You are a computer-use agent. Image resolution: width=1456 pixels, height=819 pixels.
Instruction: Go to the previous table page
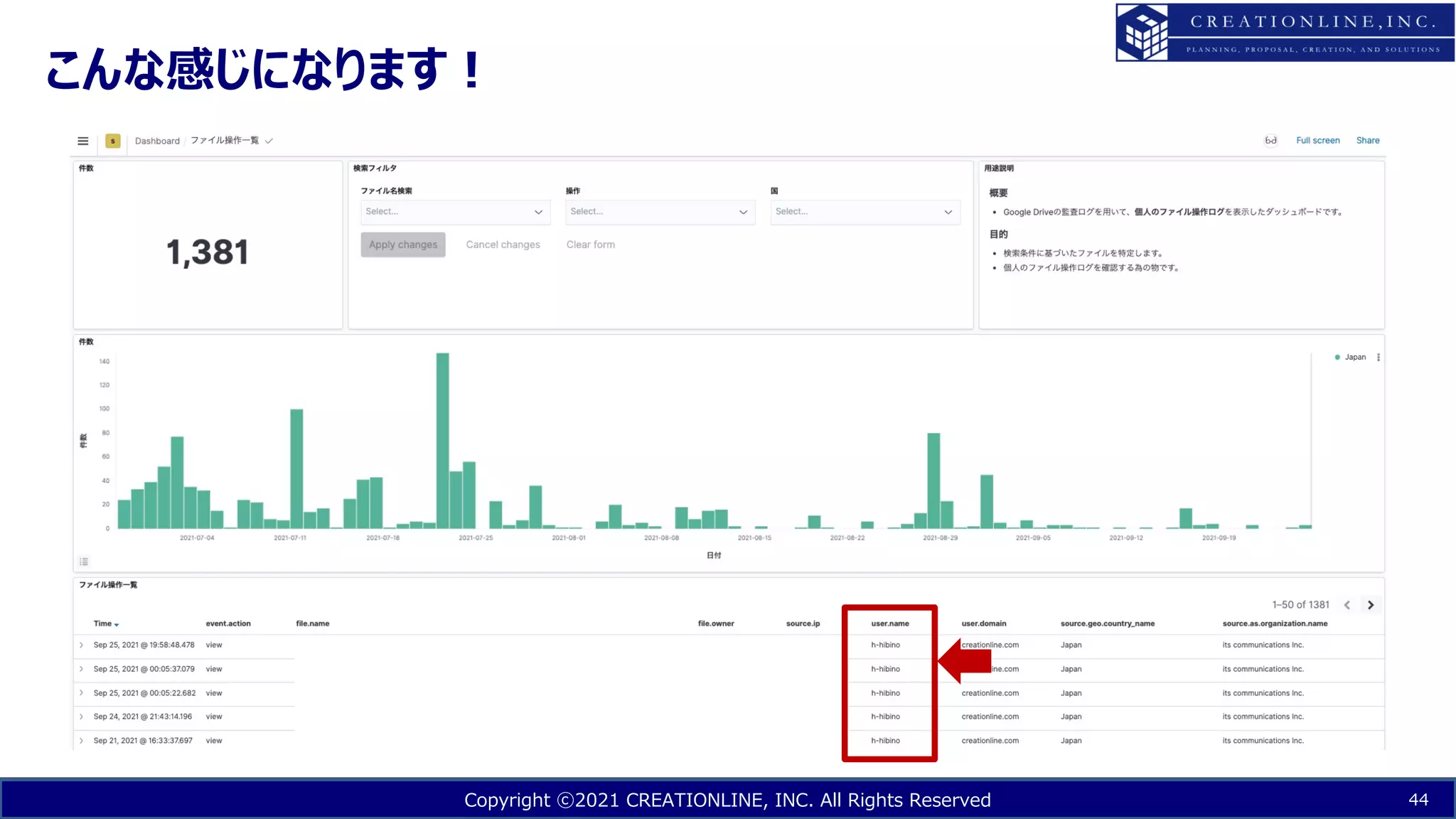coord(1347,605)
